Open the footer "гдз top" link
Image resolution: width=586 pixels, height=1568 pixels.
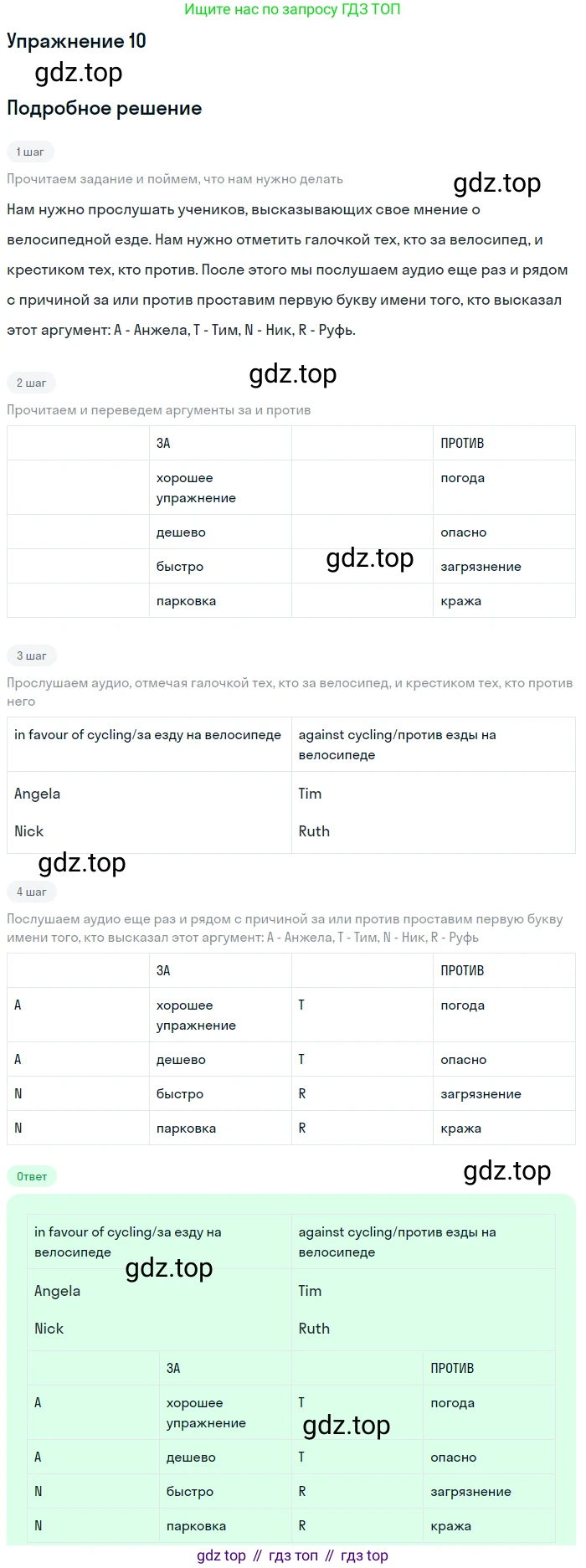364,1555
